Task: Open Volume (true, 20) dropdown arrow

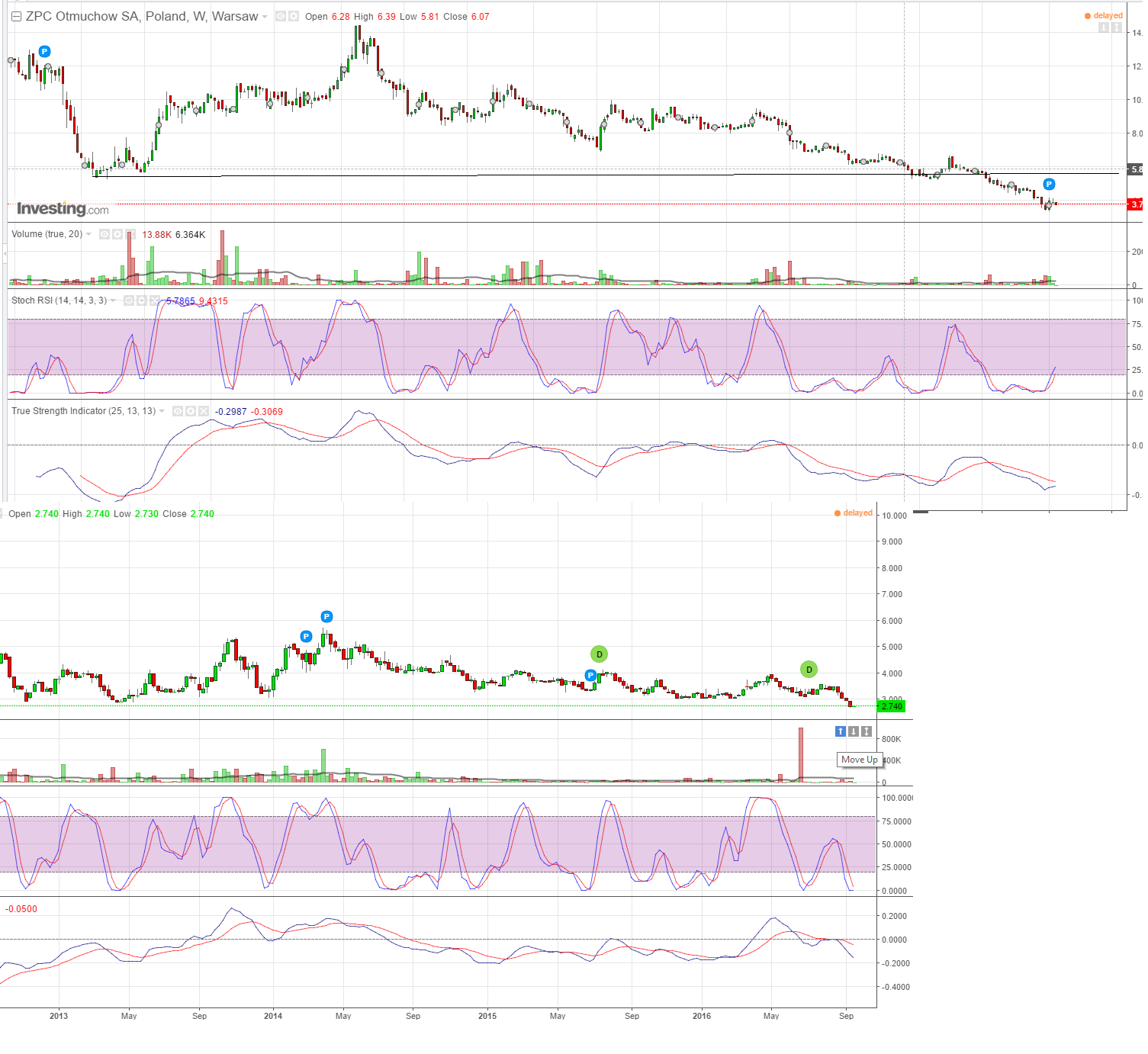Action: pyautogui.click(x=88, y=234)
